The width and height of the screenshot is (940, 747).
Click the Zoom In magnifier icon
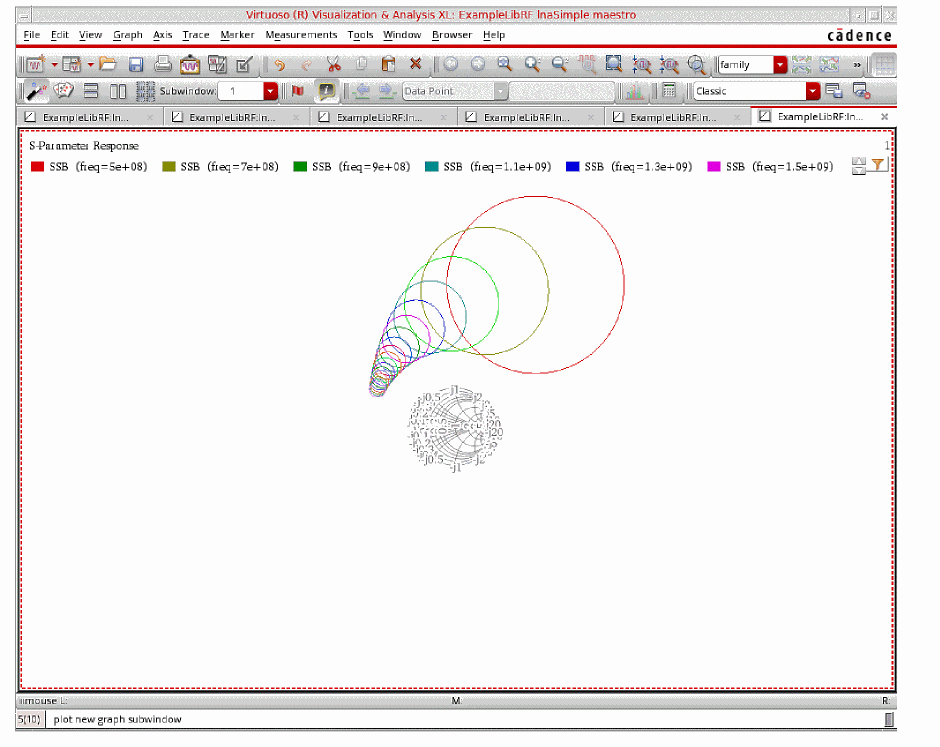[x=532, y=65]
